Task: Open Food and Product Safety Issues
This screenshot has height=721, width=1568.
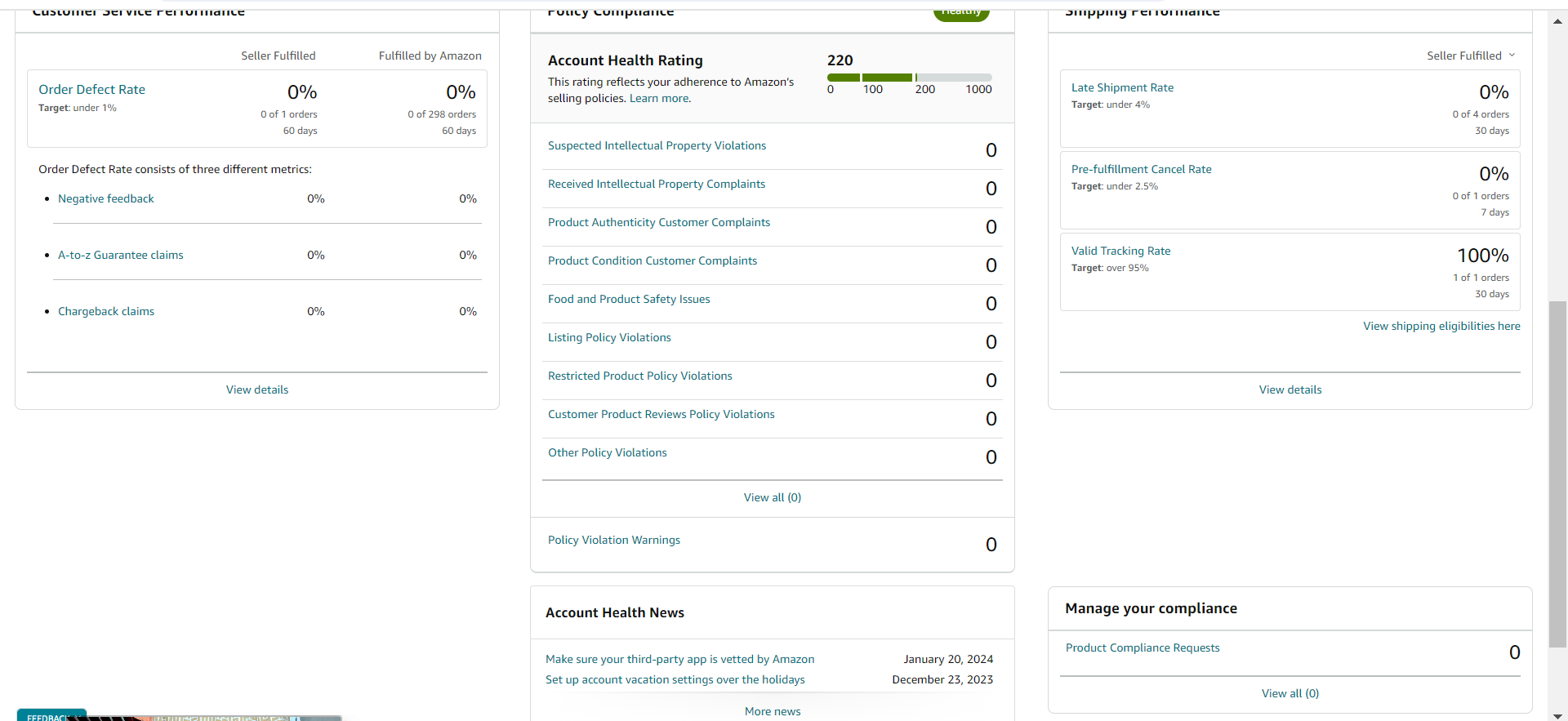Action: coord(629,299)
